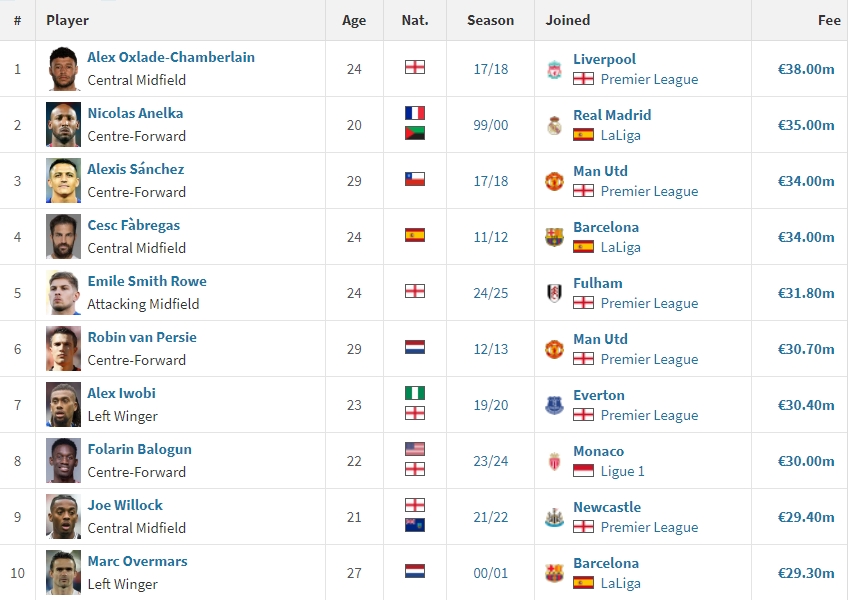Viewport: 848px width, 600px height.
Task: Click the Everton club crest icon
Action: click(554, 405)
